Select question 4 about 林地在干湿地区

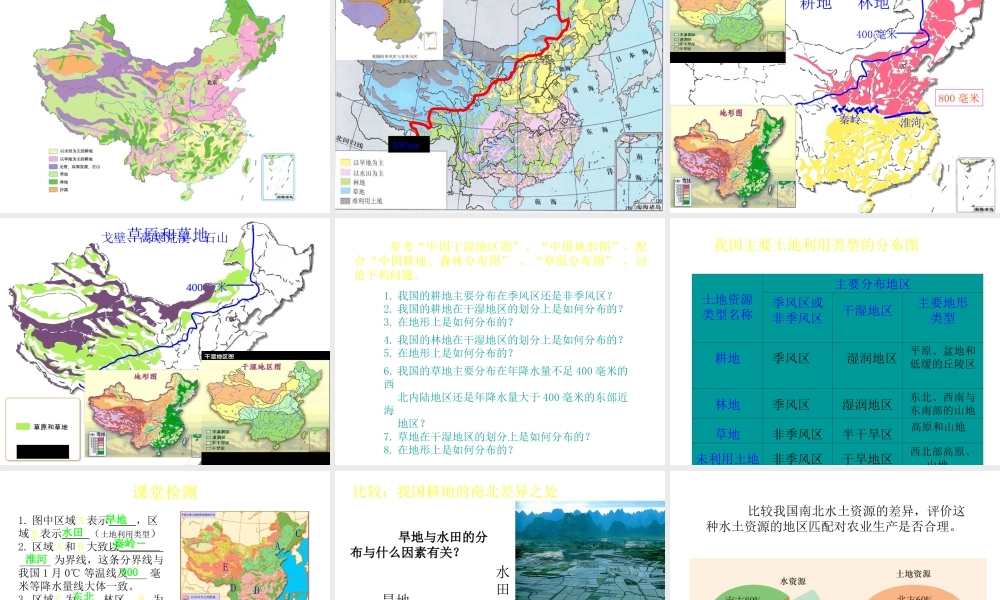coord(503,340)
